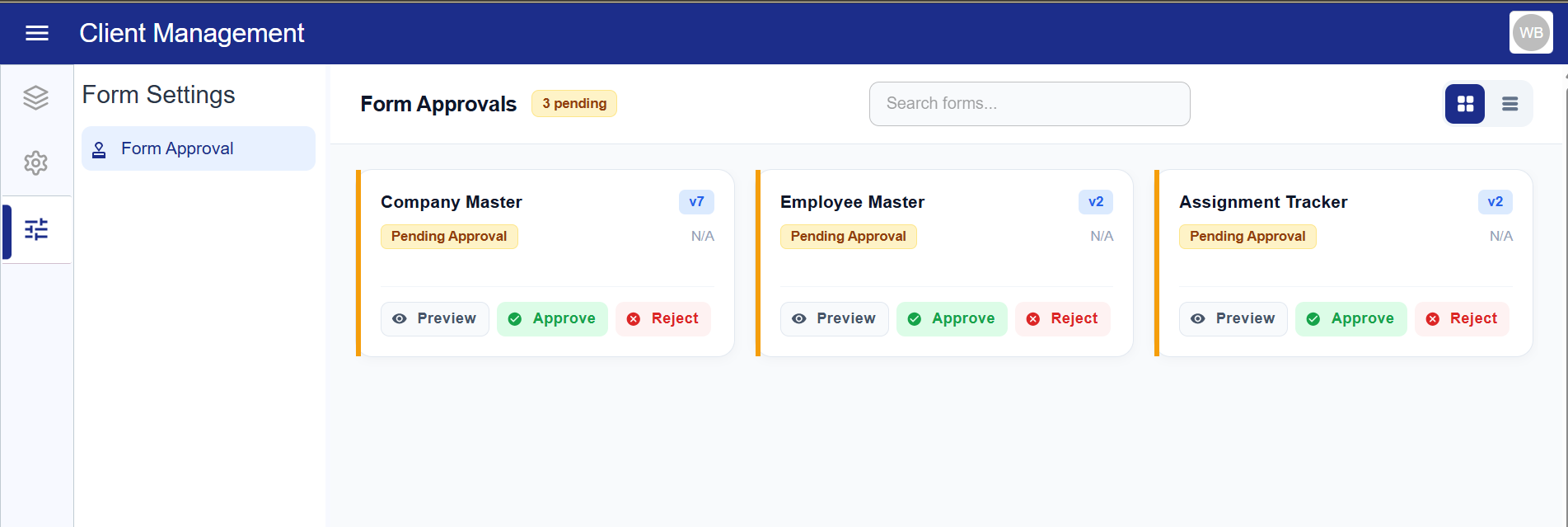
Task: Click N/A value on Assignment Tracker card
Action: pyautogui.click(x=1501, y=237)
